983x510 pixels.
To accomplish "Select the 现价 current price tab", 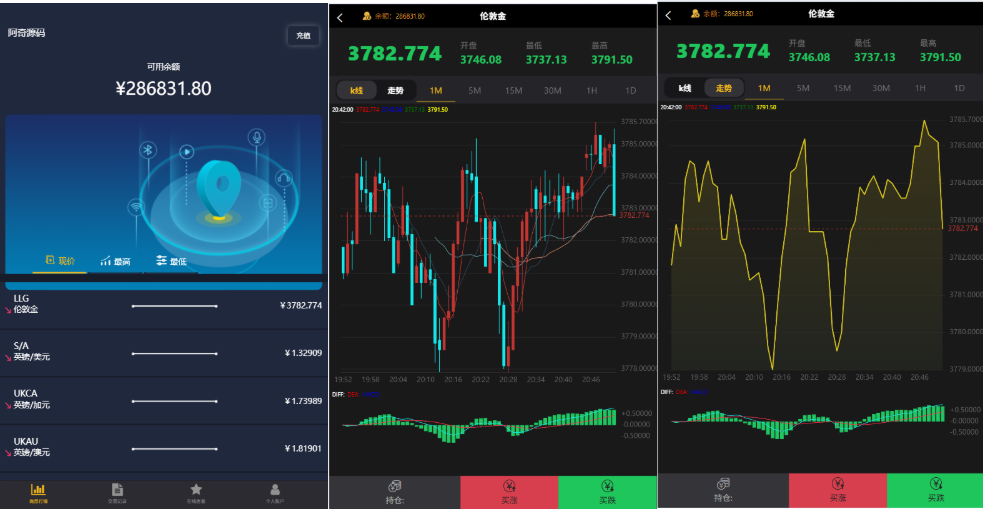I will pyautogui.click(x=60, y=261).
